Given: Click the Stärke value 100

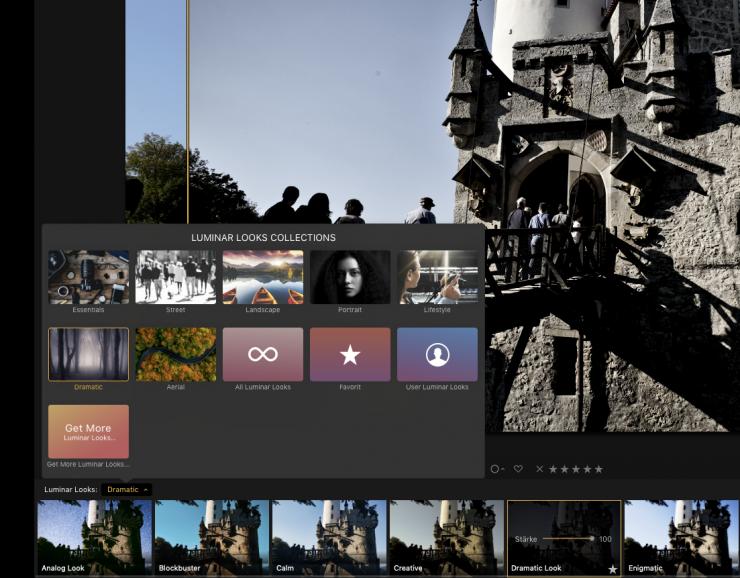Looking at the screenshot, I should (605, 539).
